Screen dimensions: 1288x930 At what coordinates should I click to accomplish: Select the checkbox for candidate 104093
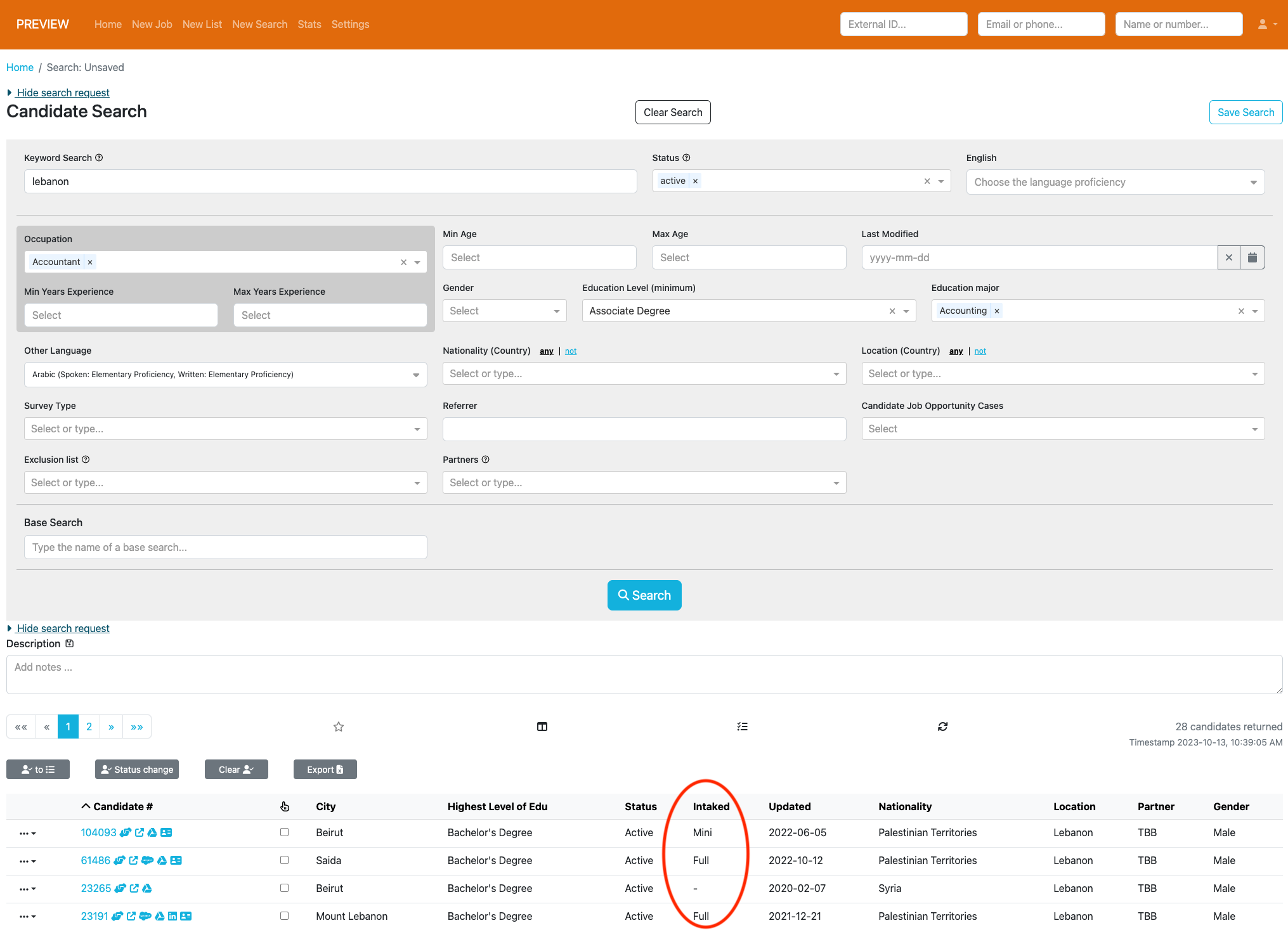(284, 832)
